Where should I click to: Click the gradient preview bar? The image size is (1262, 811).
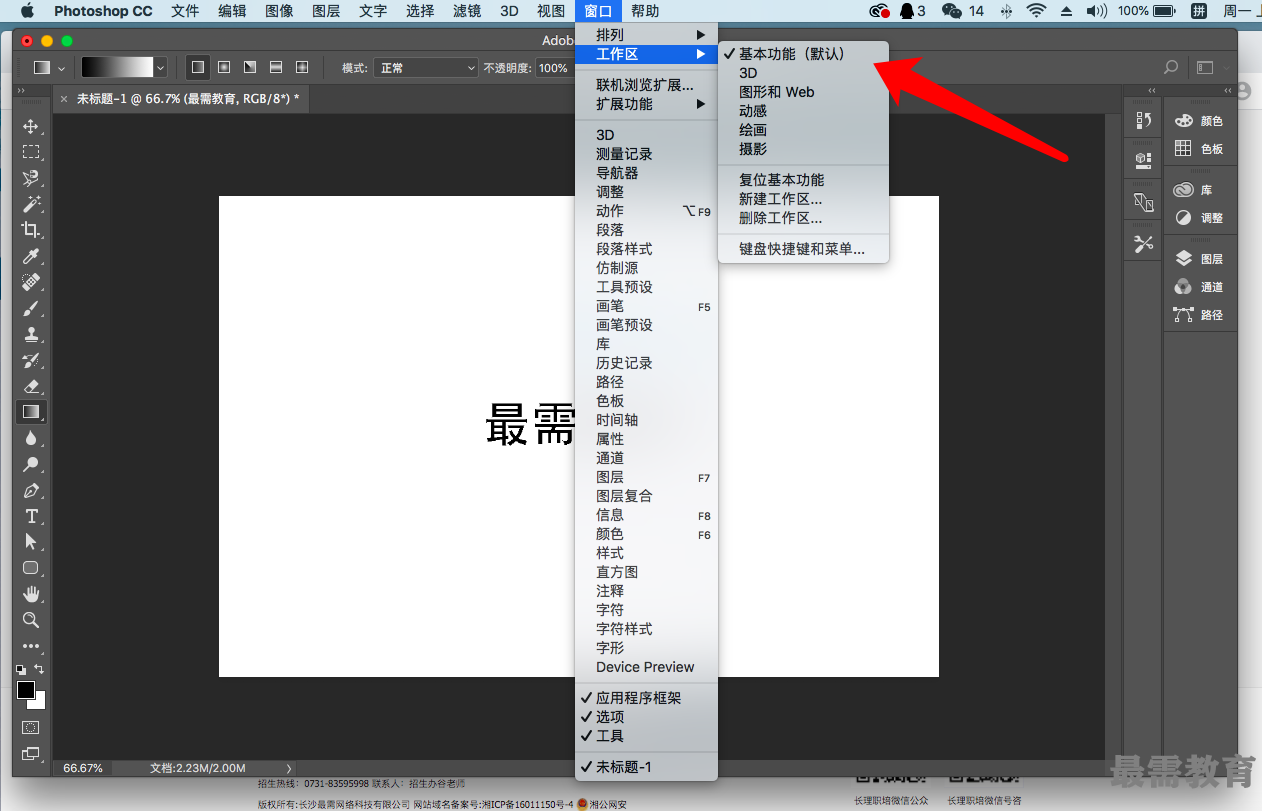(x=117, y=68)
